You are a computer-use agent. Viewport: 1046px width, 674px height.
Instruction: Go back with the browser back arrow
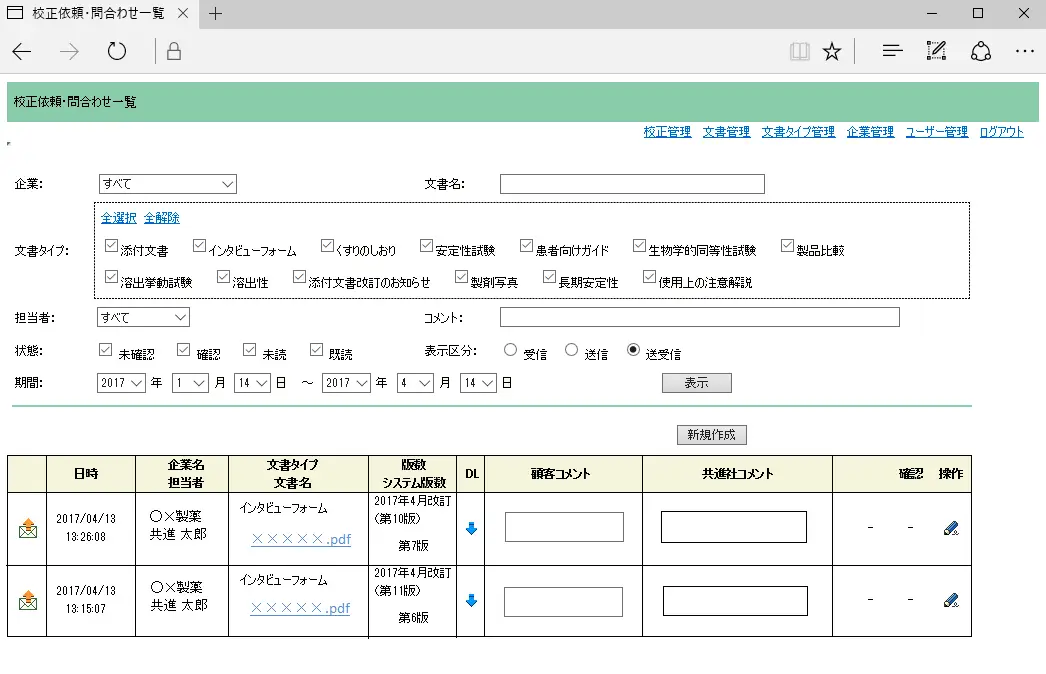22,51
